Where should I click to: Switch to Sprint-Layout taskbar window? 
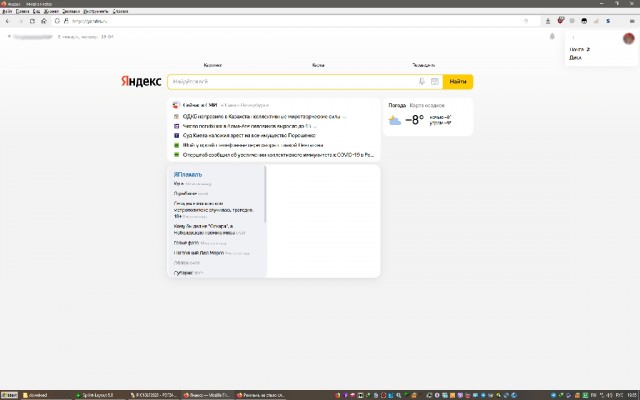coord(98,395)
